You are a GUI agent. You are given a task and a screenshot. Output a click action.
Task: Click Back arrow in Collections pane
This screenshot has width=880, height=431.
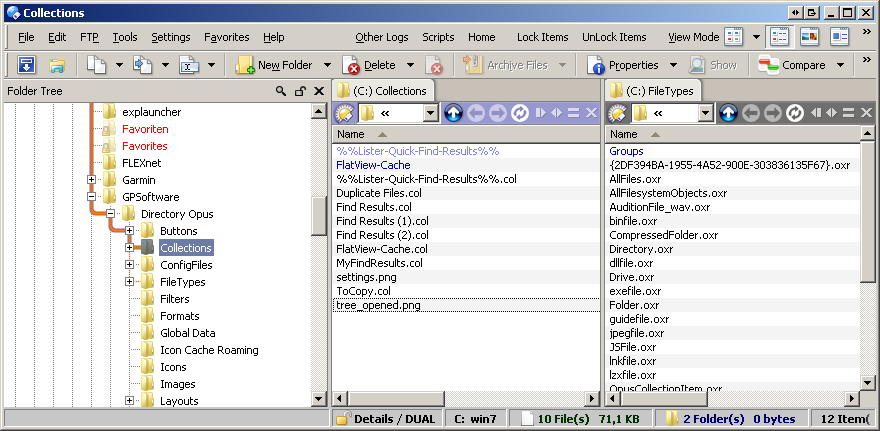pos(476,113)
